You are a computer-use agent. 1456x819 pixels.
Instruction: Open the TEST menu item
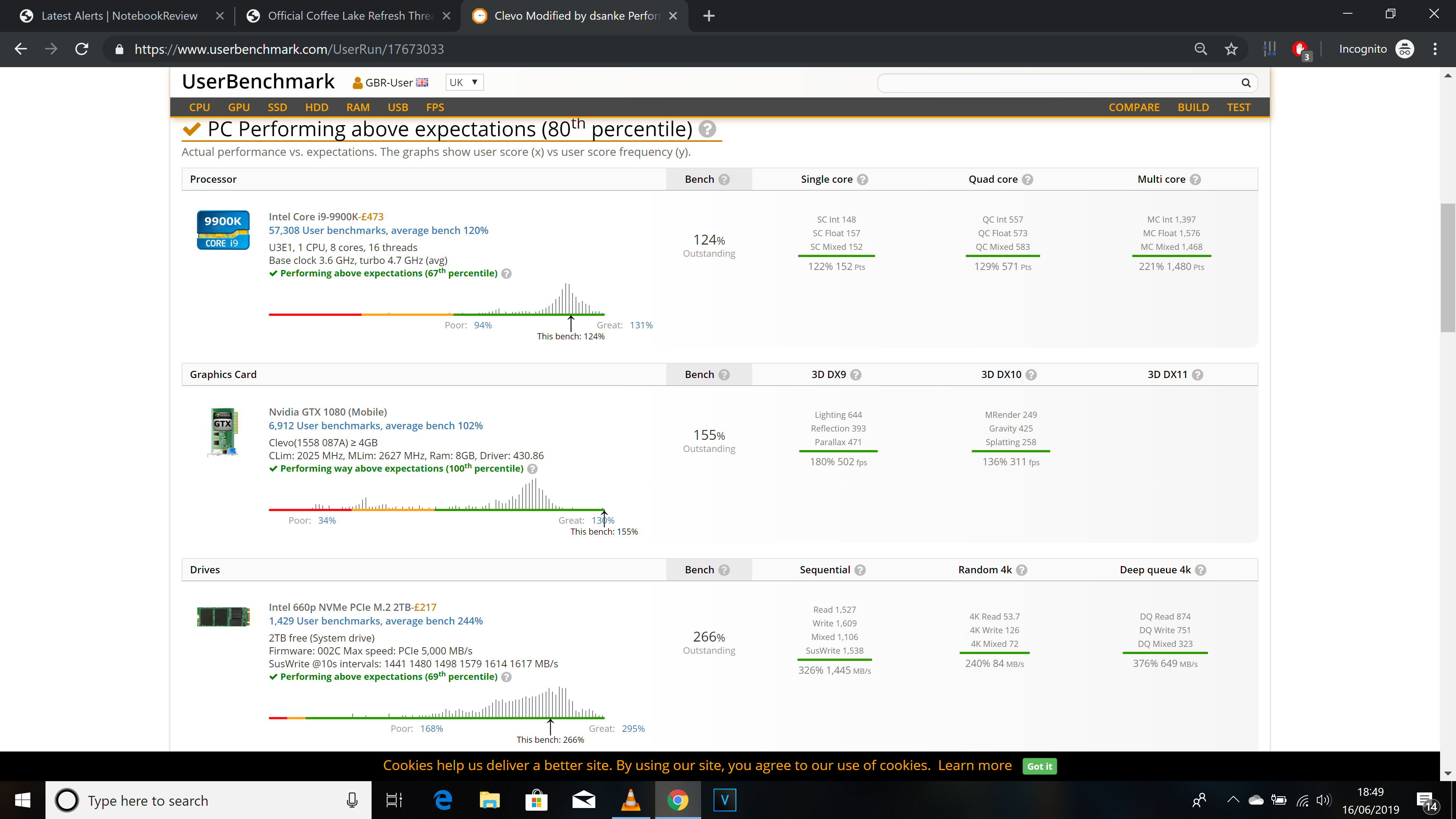(x=1238, y=107)
